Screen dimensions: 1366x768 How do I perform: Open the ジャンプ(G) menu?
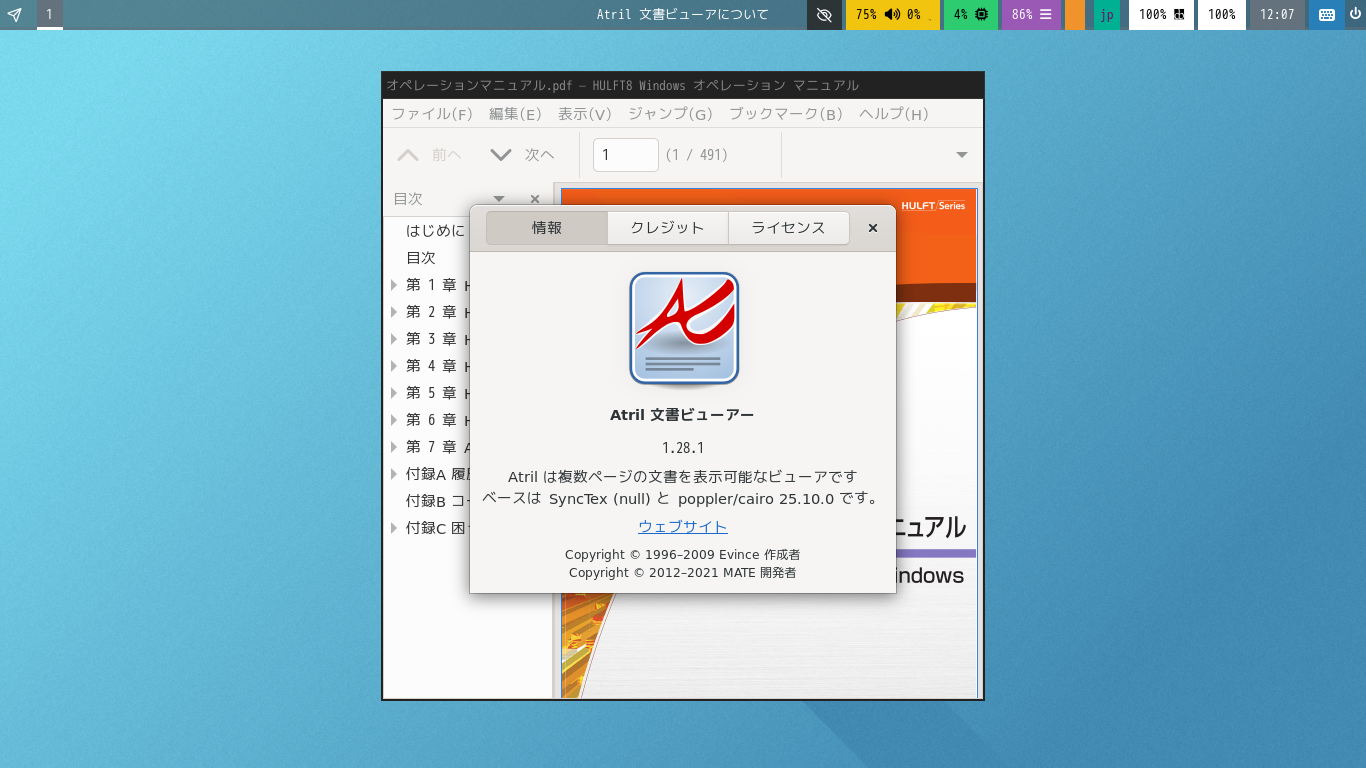pos(670,114)
